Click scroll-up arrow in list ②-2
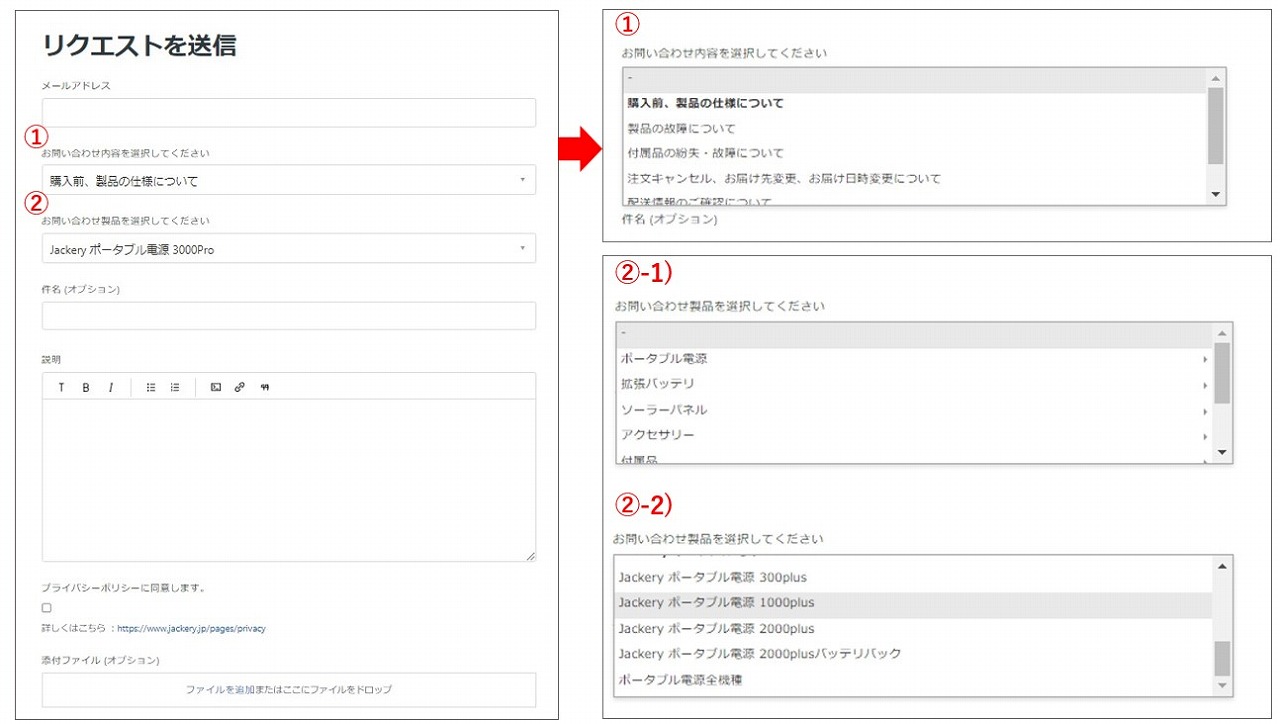Screen dimensions: 1280x724 coord(1222,566)
